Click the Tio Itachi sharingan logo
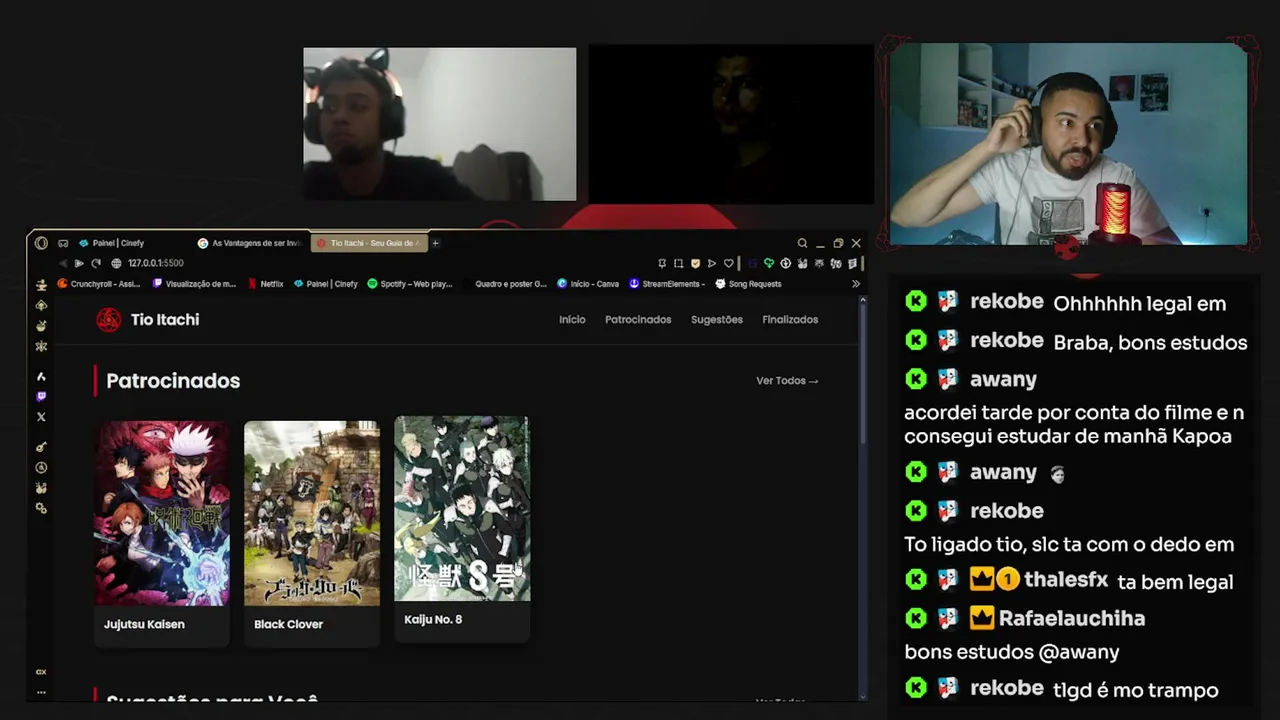Screen dimensions: 1280x720 [108, 320]
